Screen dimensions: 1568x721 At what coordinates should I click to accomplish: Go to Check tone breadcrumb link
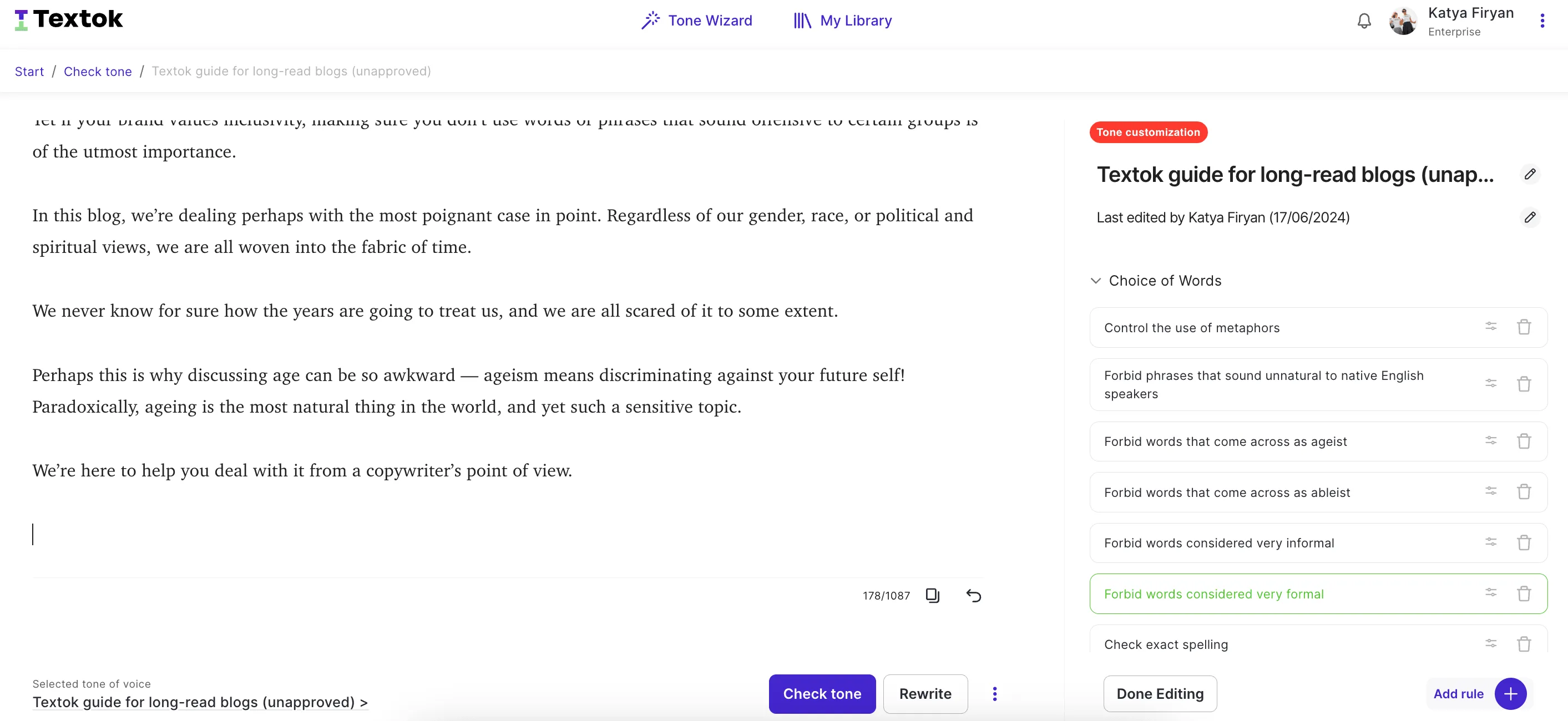pyautogui.click(x=98, y=71)
